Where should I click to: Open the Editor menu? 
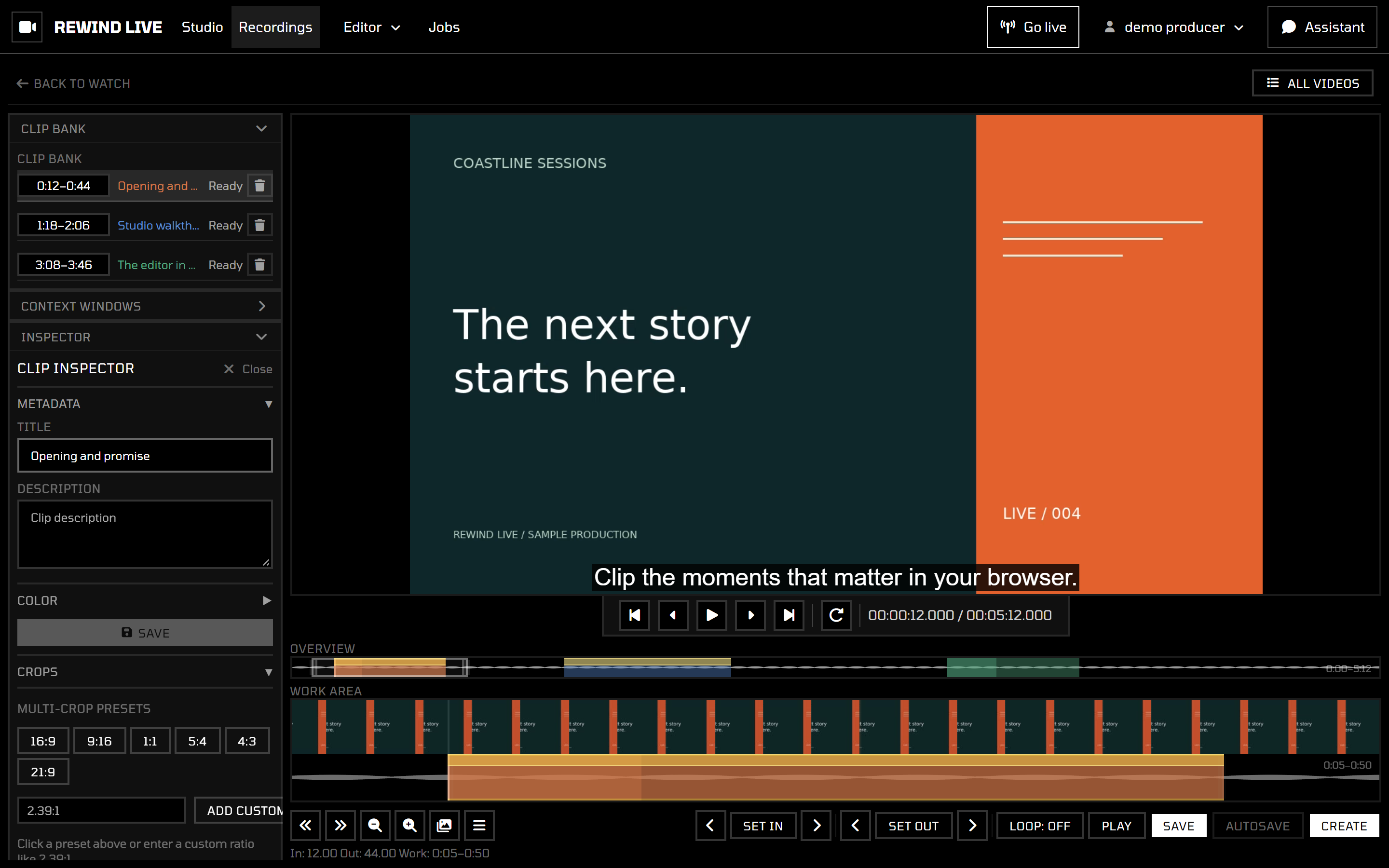(x=371, y=27)
